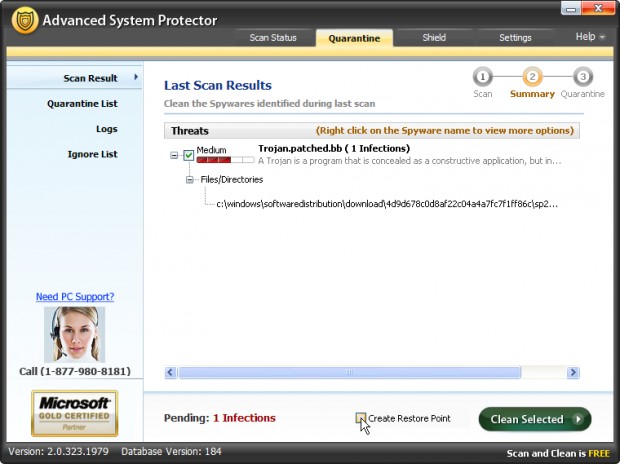620x464 pixels.
Task: Click the Pending: 1 Infections status text
Action: coord(220,418)
